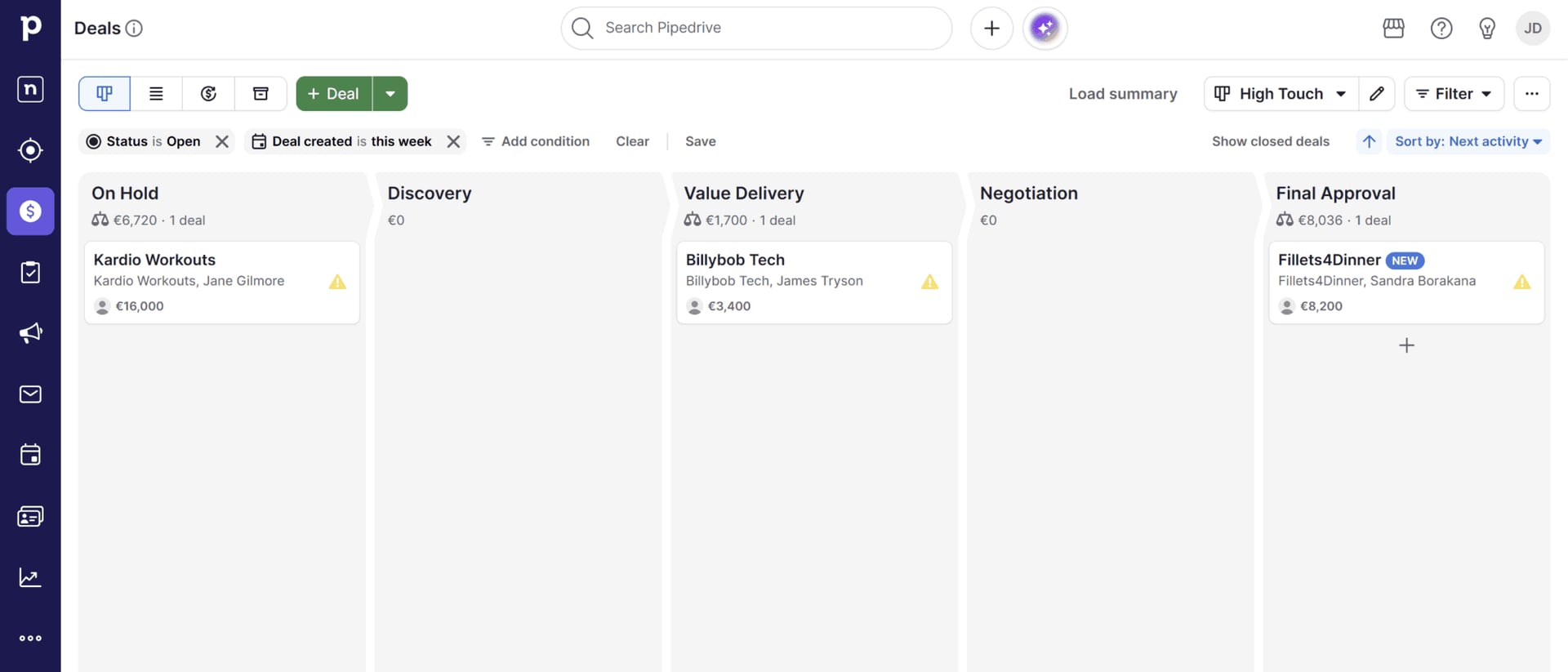
Task: Click Load summary
Action: pyautogui.click(x=1123, y=94)
